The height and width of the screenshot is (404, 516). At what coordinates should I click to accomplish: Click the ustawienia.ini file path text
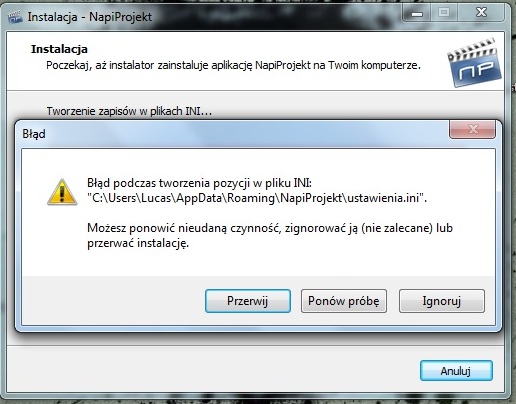(x=257, y=198)
